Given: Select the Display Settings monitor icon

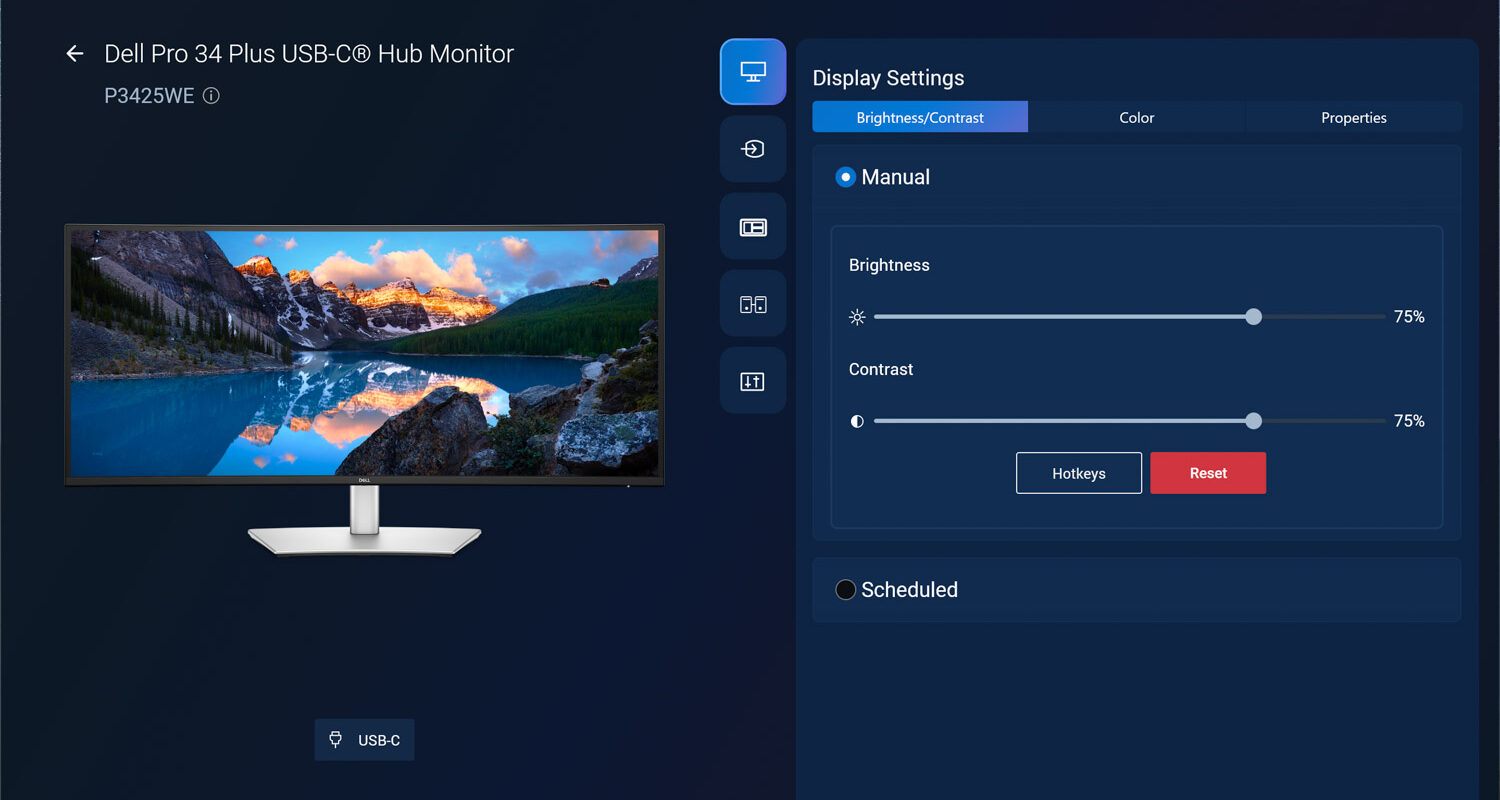Looking at the screenshot, I should [753, 72].
